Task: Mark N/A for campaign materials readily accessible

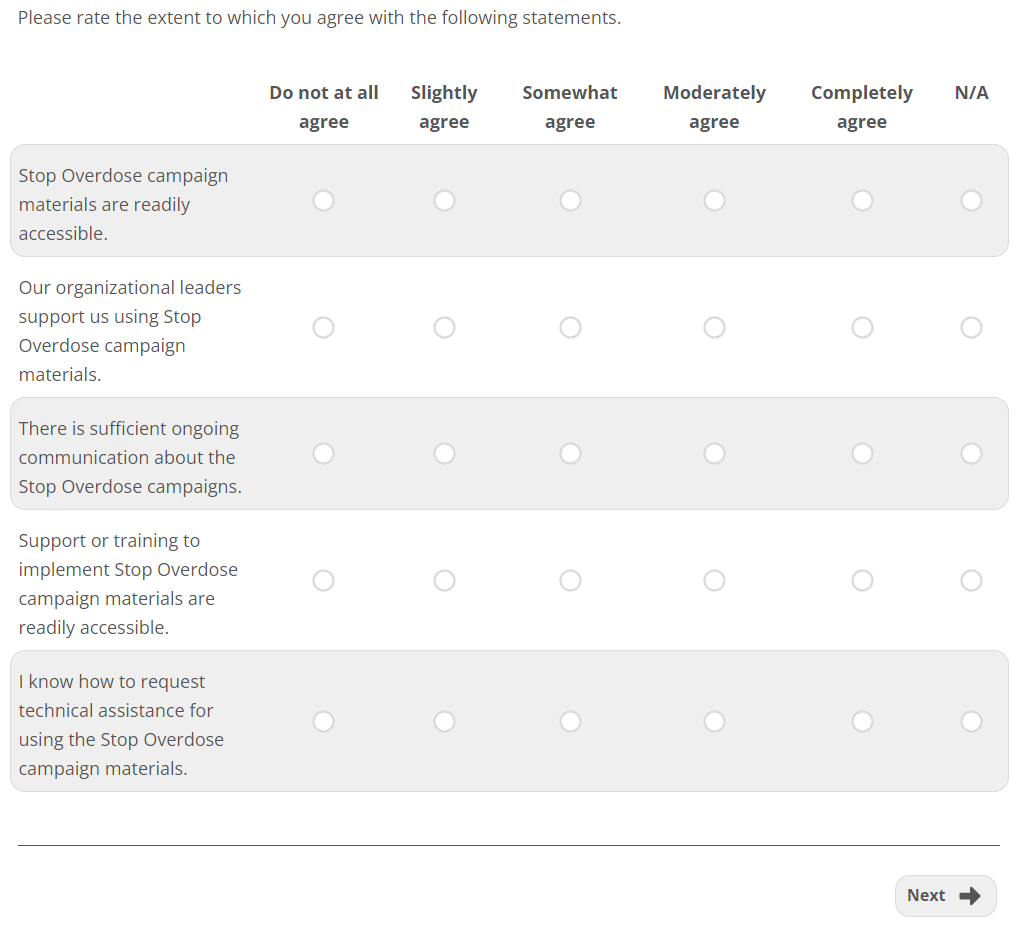Action: coord(971,201)
